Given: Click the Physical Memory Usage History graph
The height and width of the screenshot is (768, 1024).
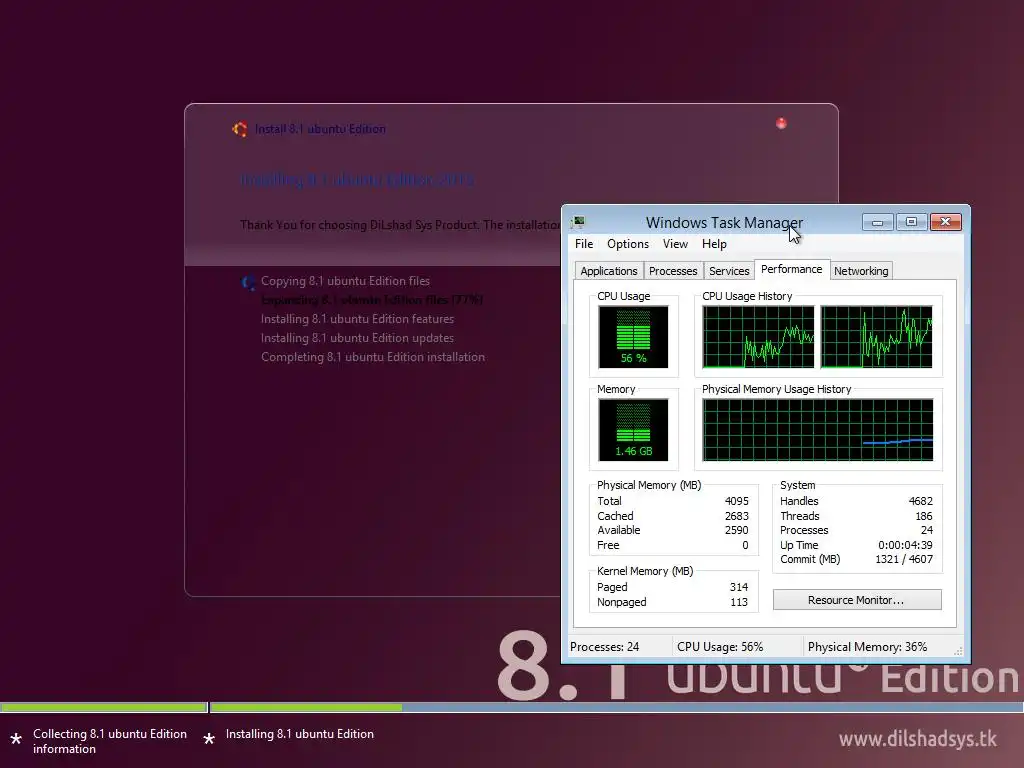Looking at the screenshot, I should coord(818,430).
